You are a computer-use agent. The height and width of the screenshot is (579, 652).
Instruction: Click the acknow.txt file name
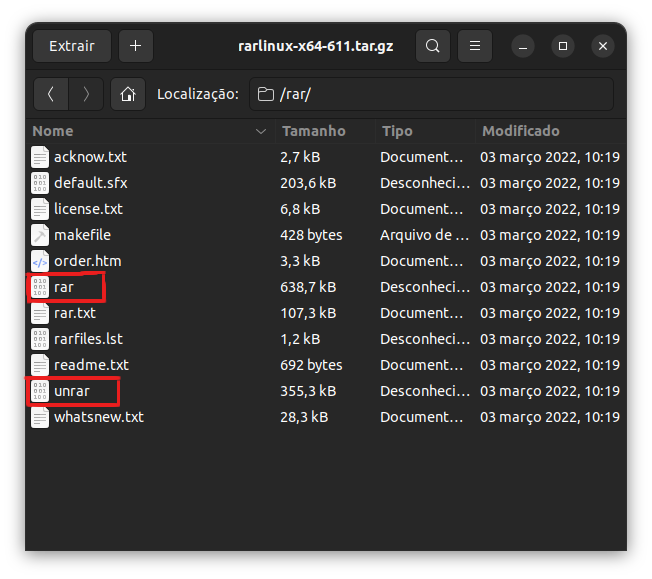tap(90, 157)
